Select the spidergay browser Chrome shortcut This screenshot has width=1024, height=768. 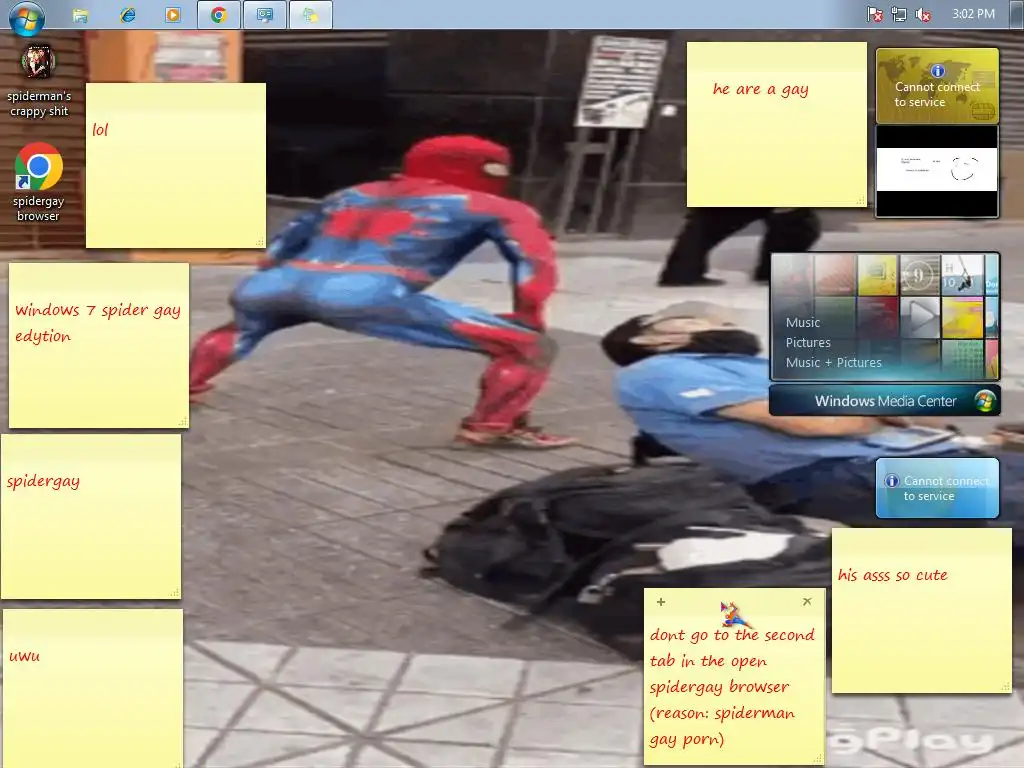click(x=39, y=183)
